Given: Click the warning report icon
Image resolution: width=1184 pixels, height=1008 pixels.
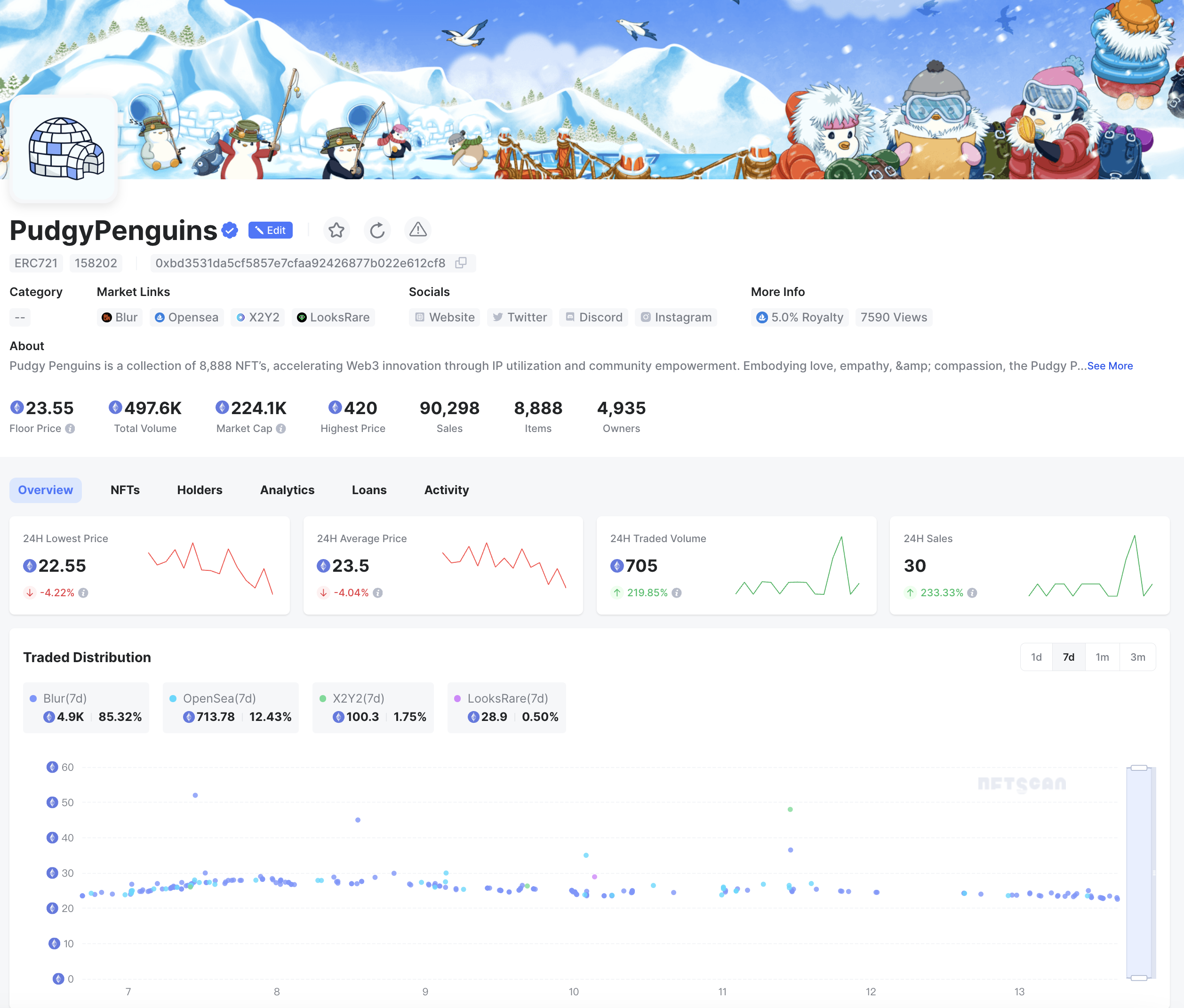Looking at the screenshot, I should 418,230.
